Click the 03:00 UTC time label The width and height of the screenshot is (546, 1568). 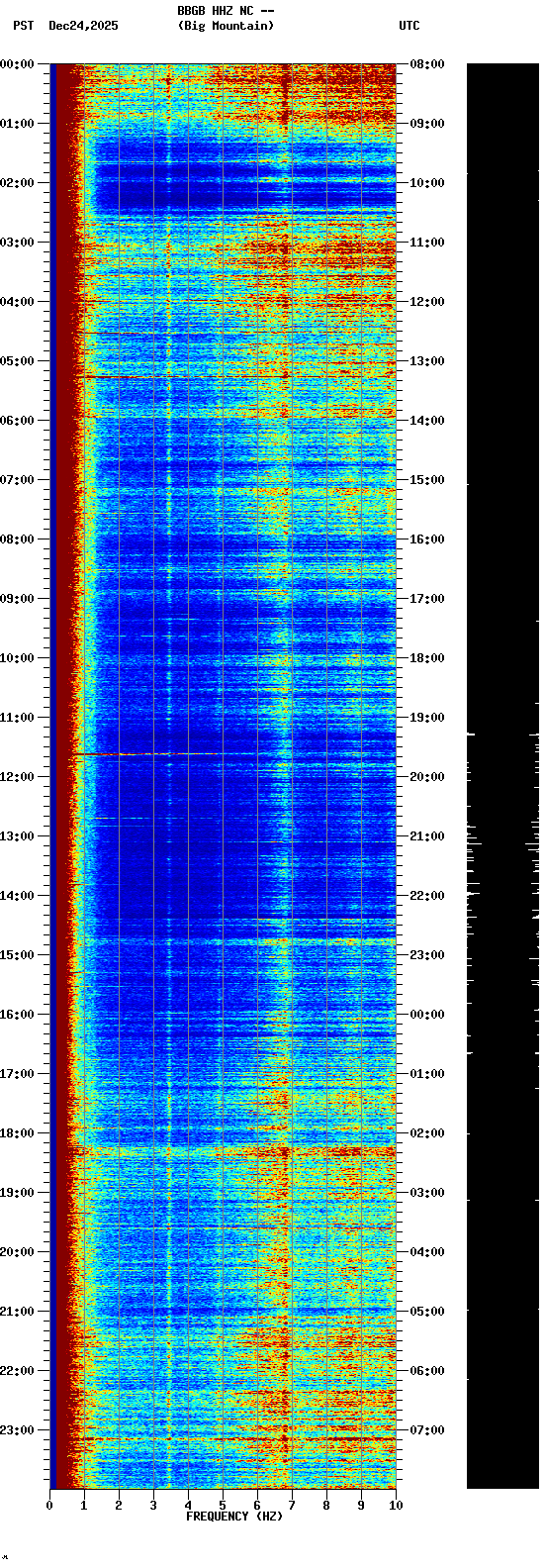click(x=427, y=1193)
